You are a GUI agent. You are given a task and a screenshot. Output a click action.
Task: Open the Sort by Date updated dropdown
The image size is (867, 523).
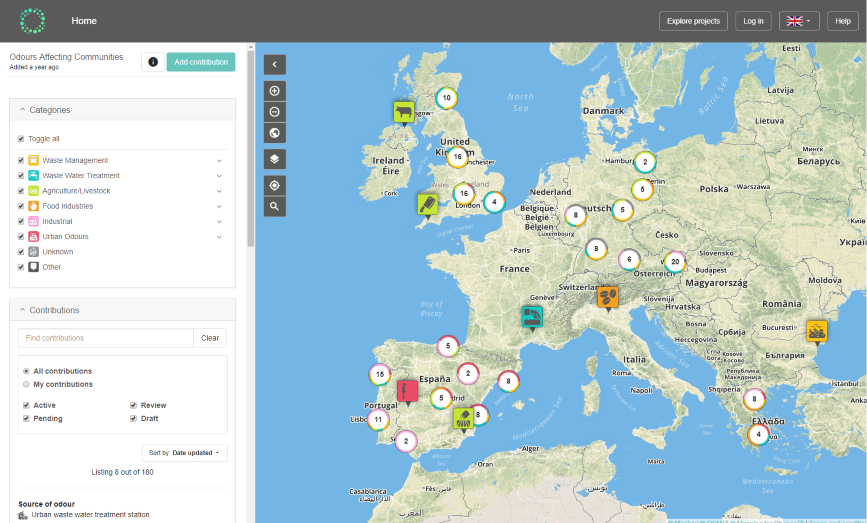pos(184,453)
